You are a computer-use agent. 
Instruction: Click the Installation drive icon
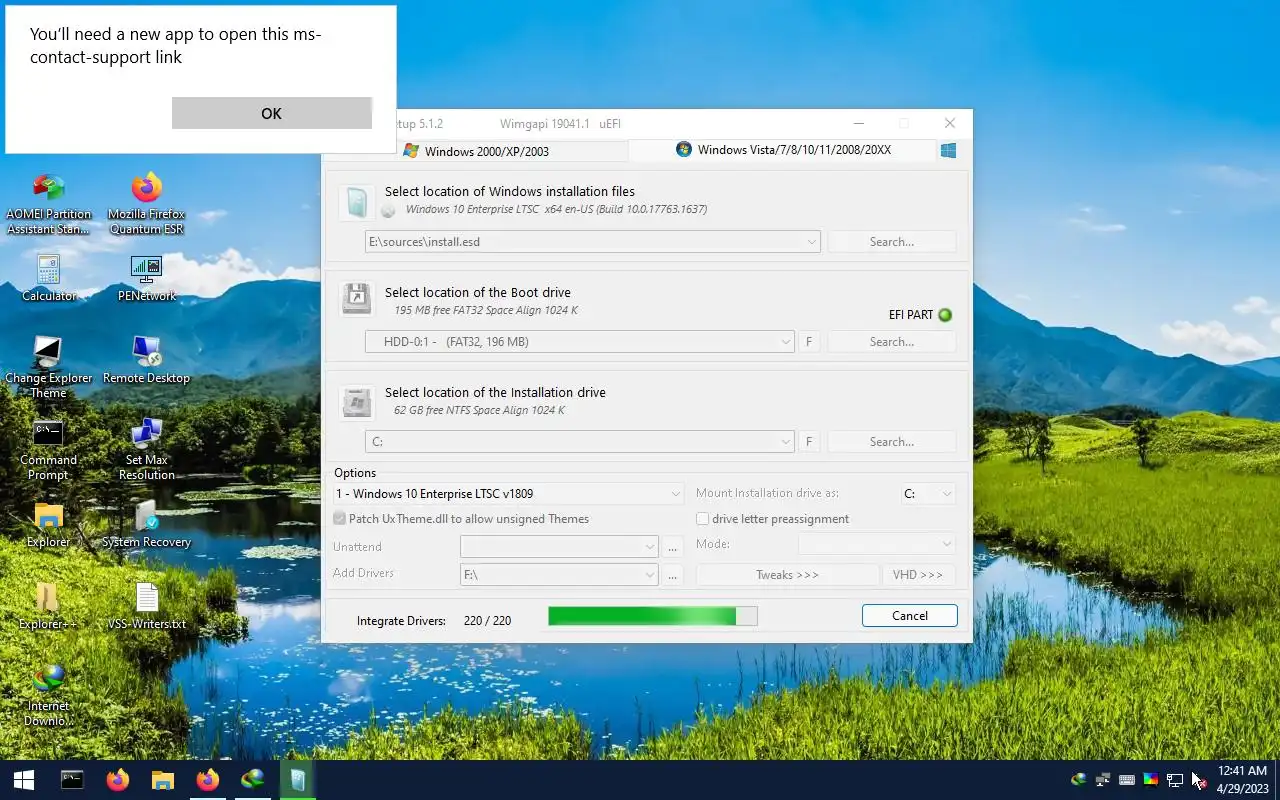tap(357, 401)
